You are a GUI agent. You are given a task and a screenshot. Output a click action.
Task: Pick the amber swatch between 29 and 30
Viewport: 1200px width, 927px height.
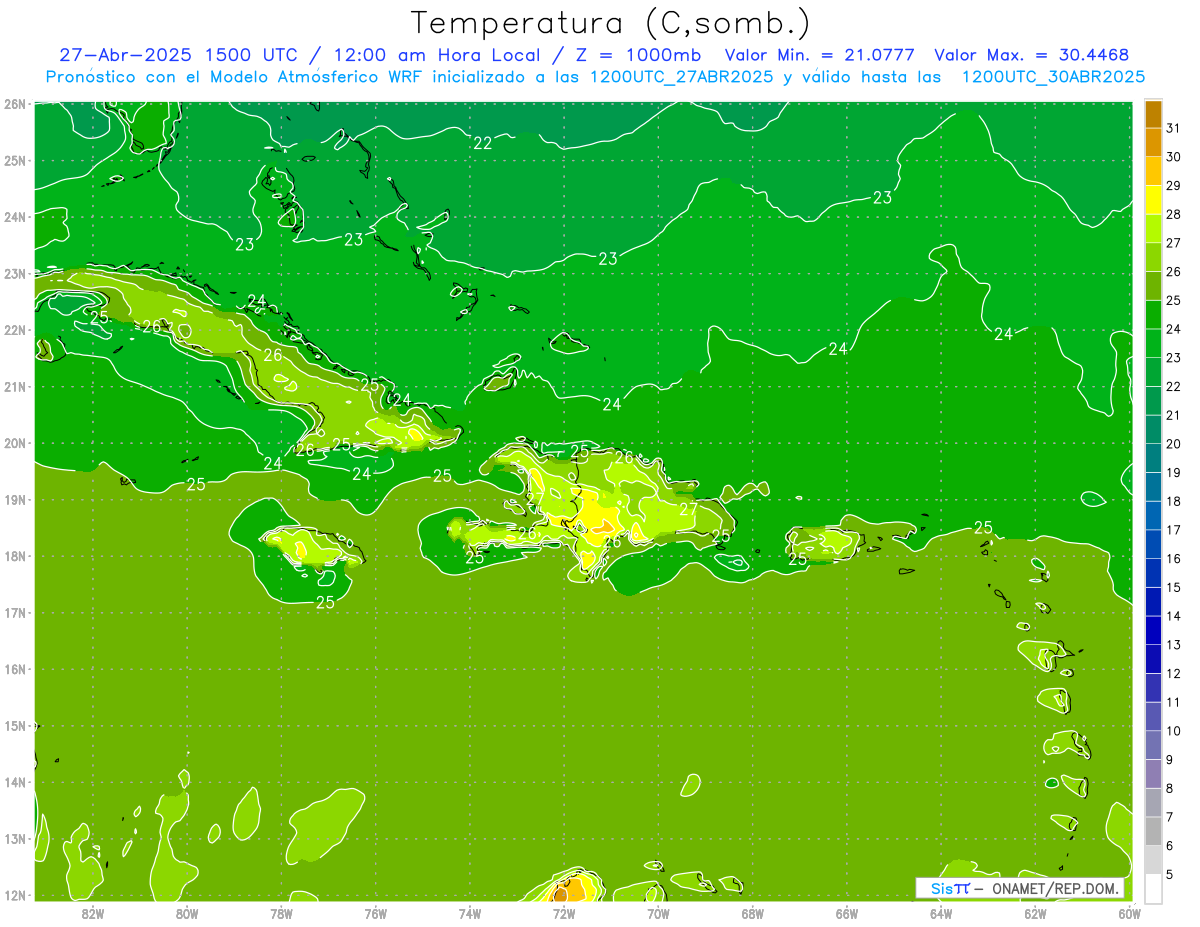tap(1153, 171)
